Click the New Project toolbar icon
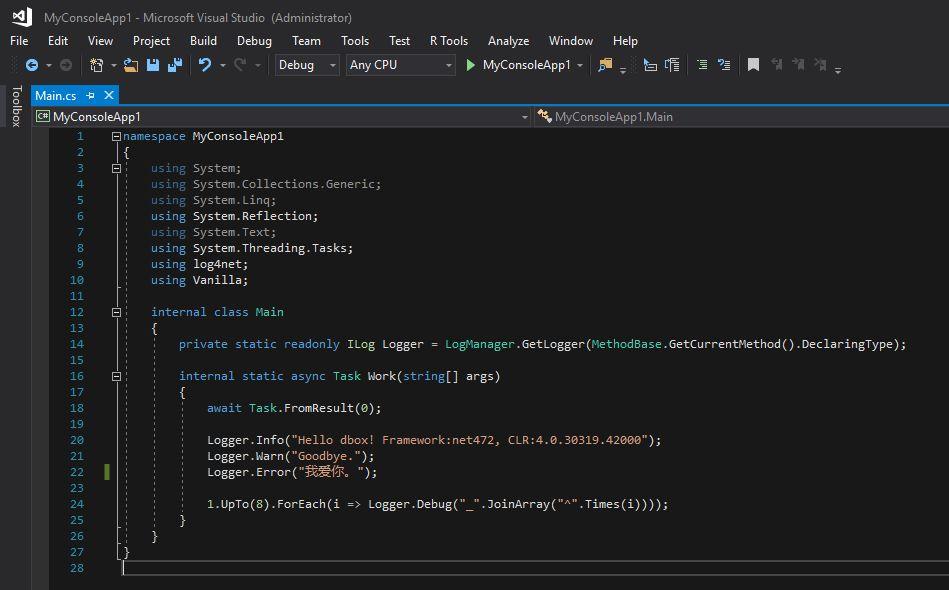This screenshot has width=949, height=590. point(96,65)
